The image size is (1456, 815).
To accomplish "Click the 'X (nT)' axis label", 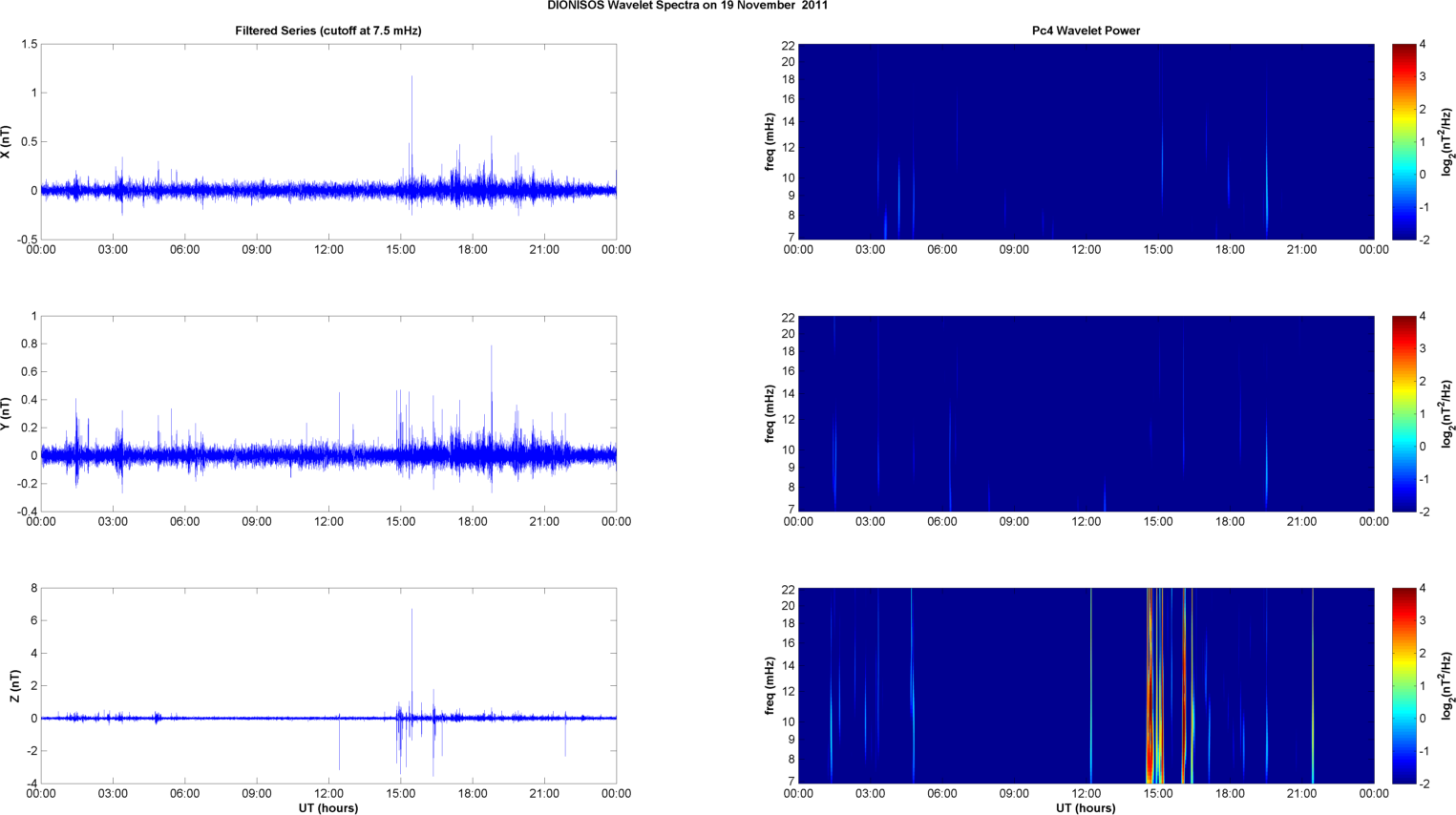I will point(7,142).
